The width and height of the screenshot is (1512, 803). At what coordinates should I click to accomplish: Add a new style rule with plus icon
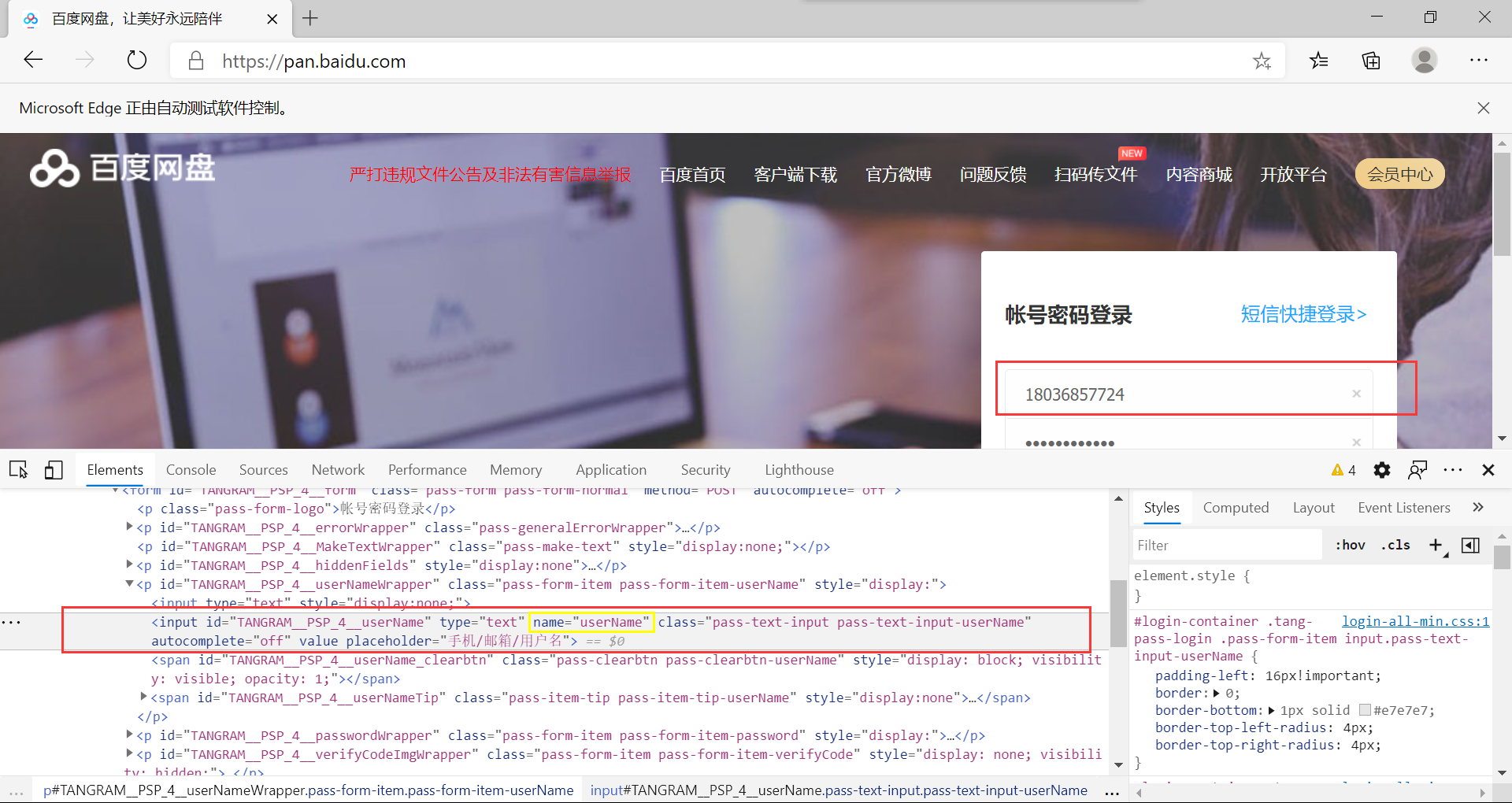pyautogui.click(x=1436, y=546)
